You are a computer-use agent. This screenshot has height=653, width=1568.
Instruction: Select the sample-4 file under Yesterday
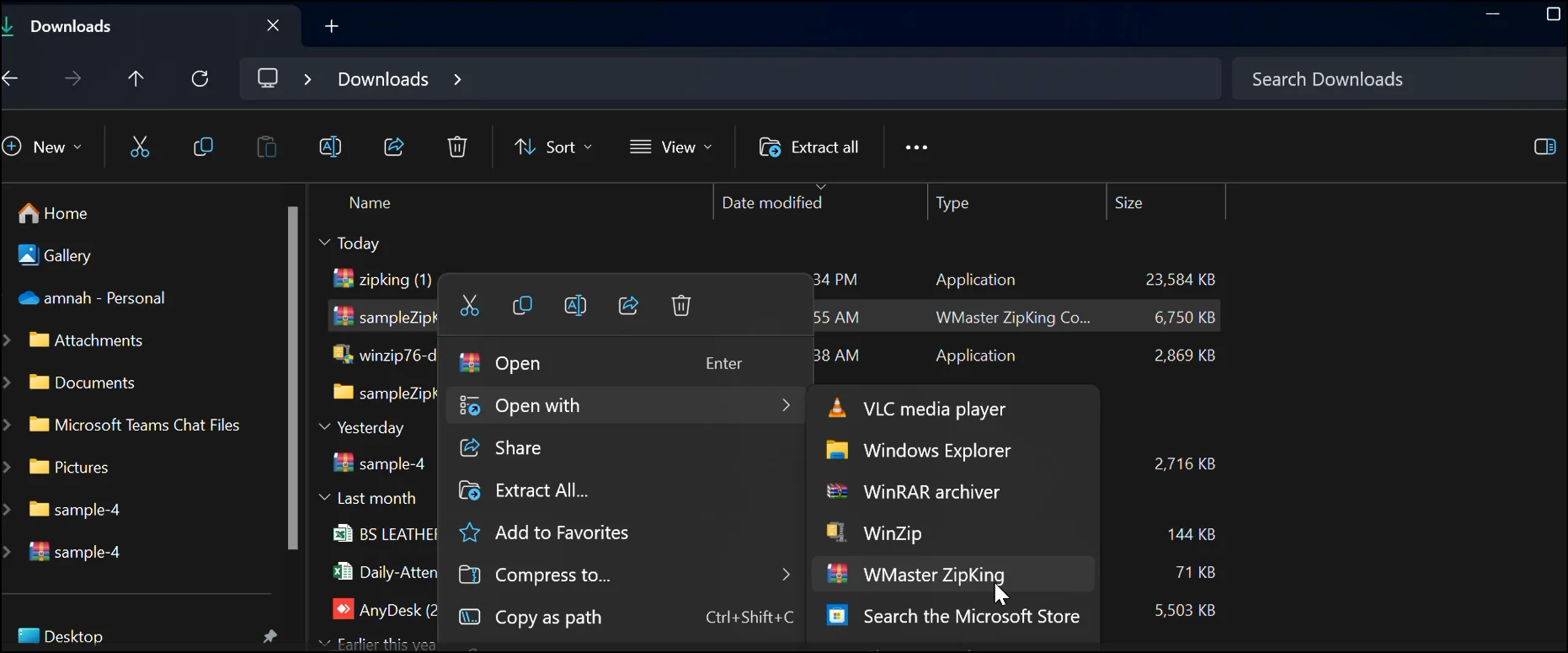[x=379, y=464]
